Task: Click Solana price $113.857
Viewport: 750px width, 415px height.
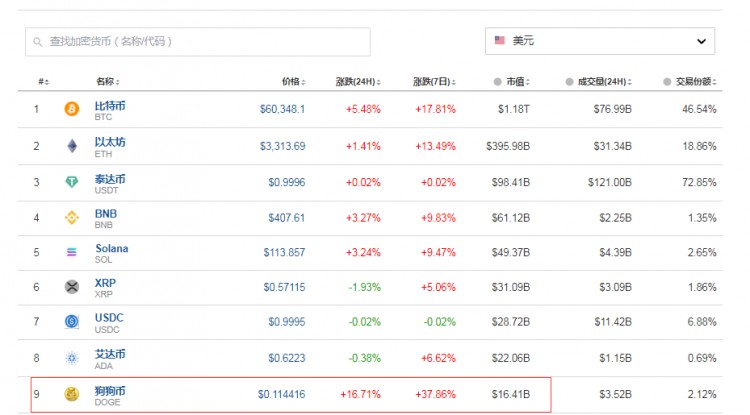Action: pyautogui.click(x=284, y=252)
